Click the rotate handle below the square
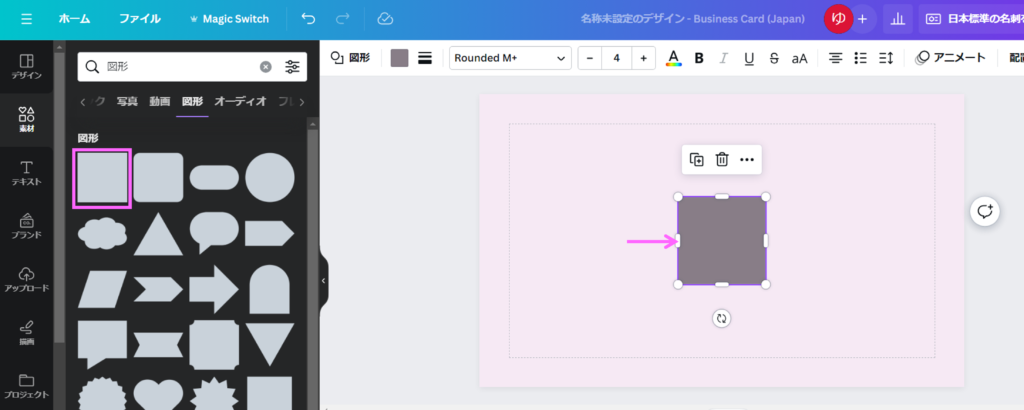The width and height of the screenshot is (1024, 410). pyautogui.click(x=721, y=318)
